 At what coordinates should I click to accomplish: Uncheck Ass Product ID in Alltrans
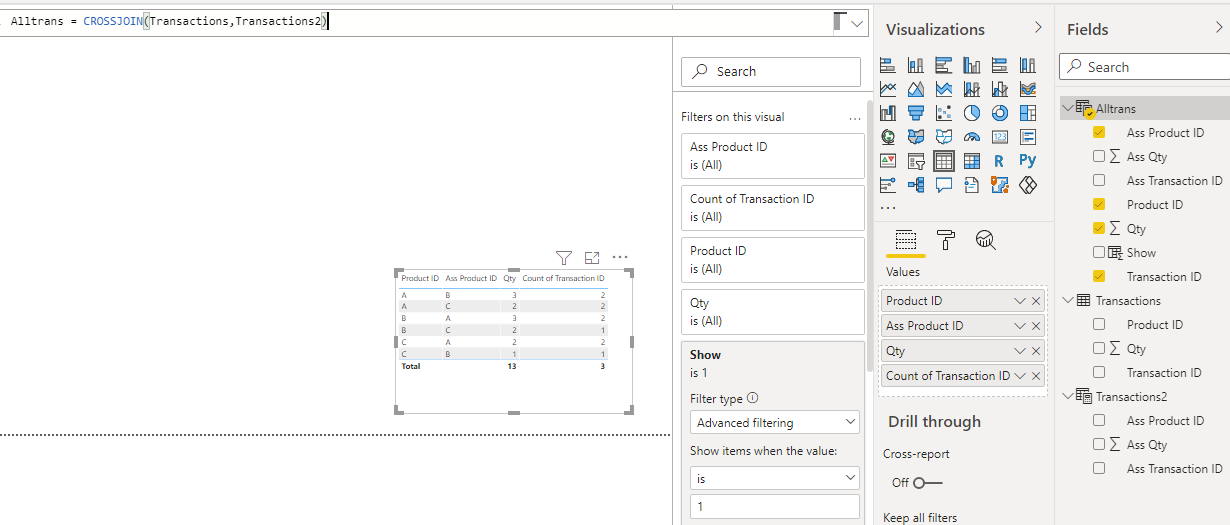1099,132
